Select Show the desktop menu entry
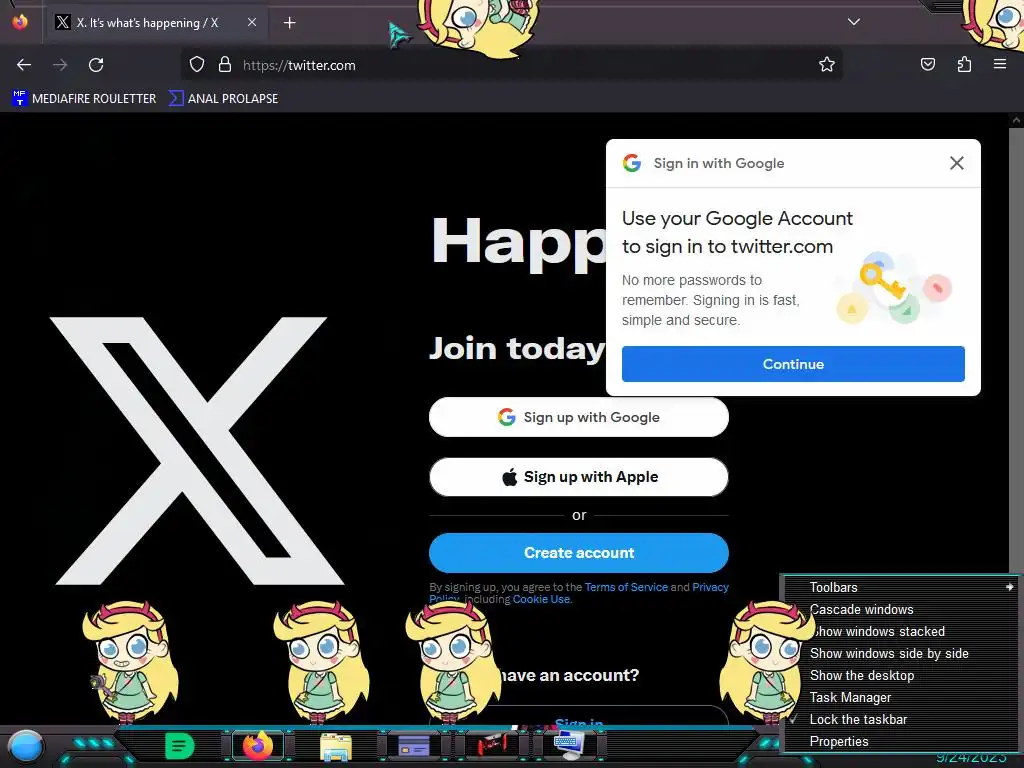 901,675
